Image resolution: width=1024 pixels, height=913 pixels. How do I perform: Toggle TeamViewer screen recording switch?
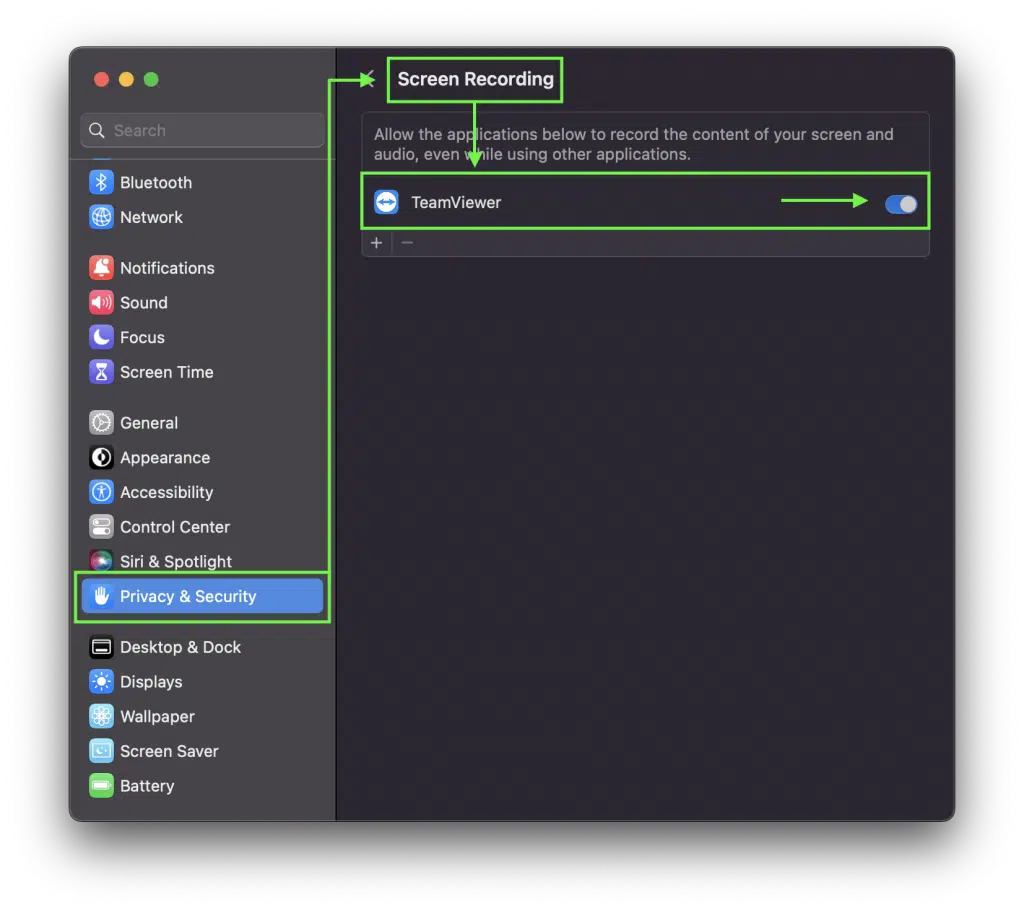(901, 204)
